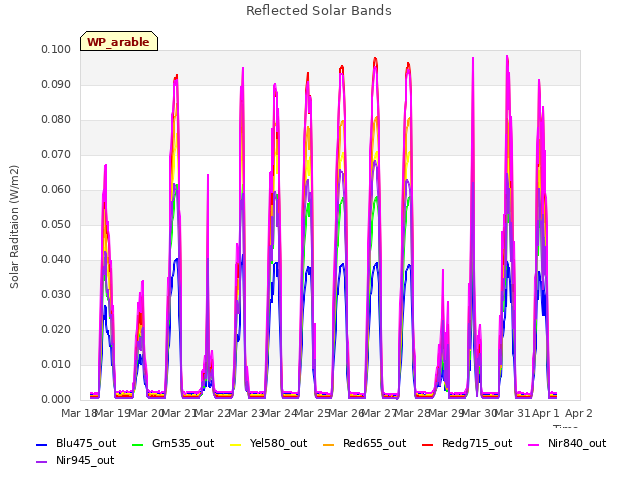Click the Grn535_out legend color marker

click(x=138, y=444)
